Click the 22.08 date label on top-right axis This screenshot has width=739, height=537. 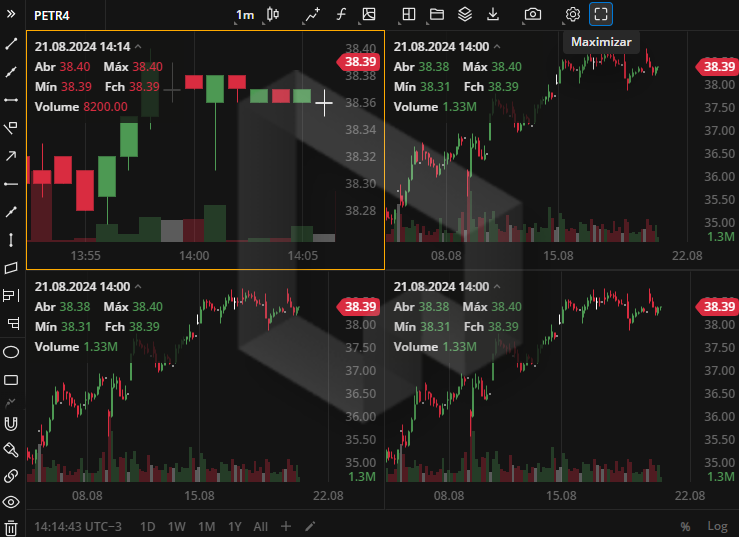pyautogui.click(x=687, y=256)
